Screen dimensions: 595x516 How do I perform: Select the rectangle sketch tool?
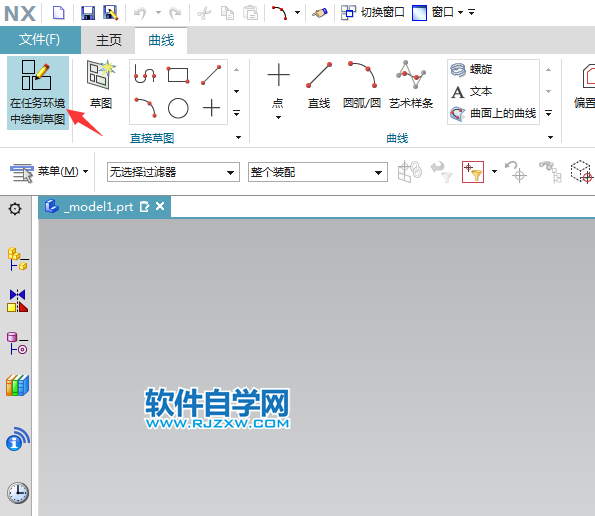coord(178,75)
